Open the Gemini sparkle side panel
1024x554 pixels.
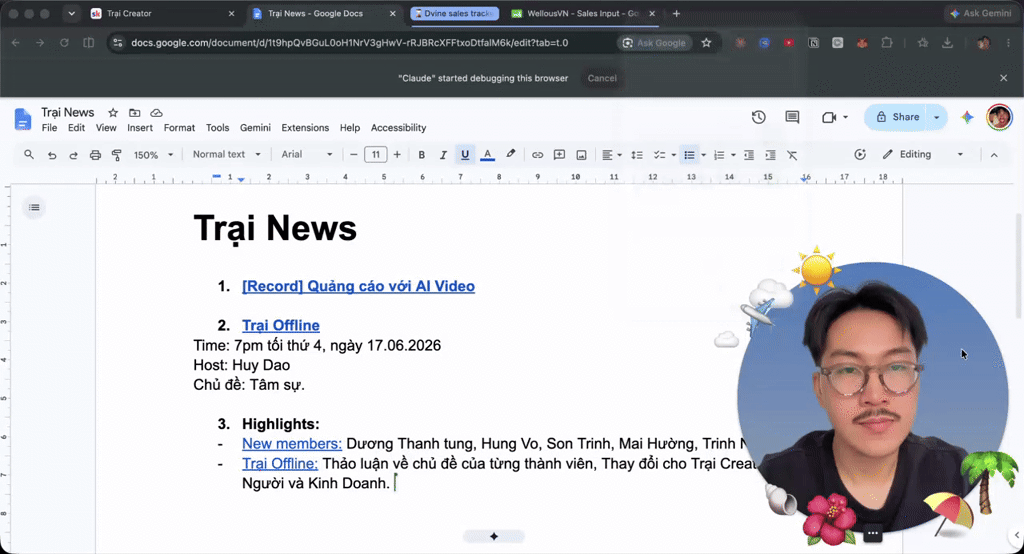coord(967,117)
